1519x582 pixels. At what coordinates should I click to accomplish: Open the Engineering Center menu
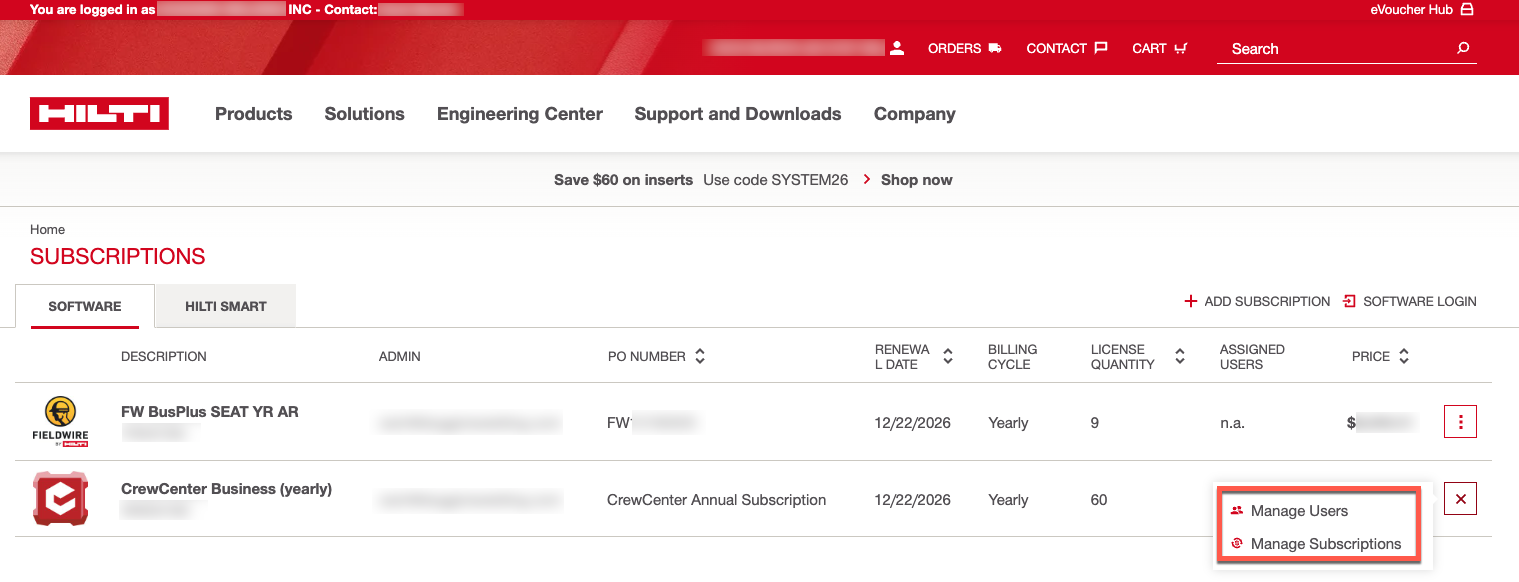[520, 114]
